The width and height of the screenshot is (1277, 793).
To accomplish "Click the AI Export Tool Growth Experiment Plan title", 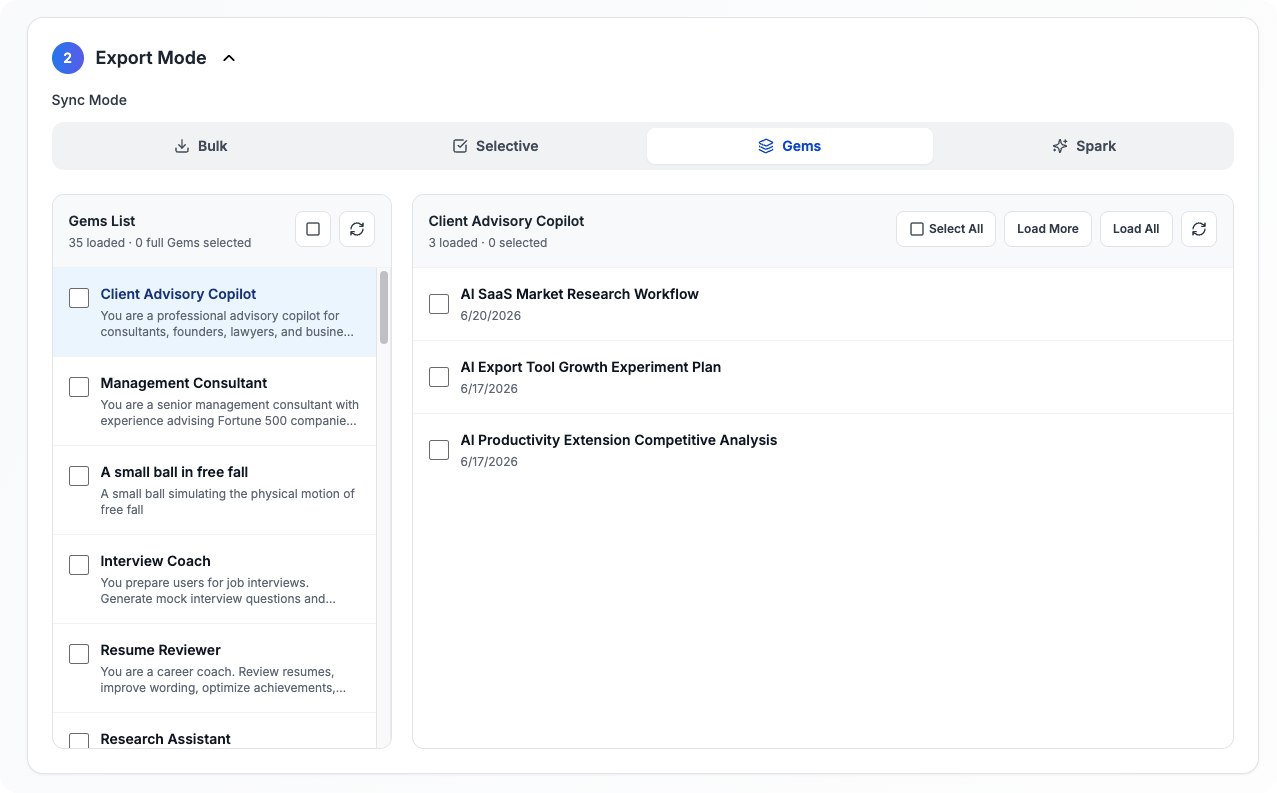I will pyautogui.click(x=591, y=367).
